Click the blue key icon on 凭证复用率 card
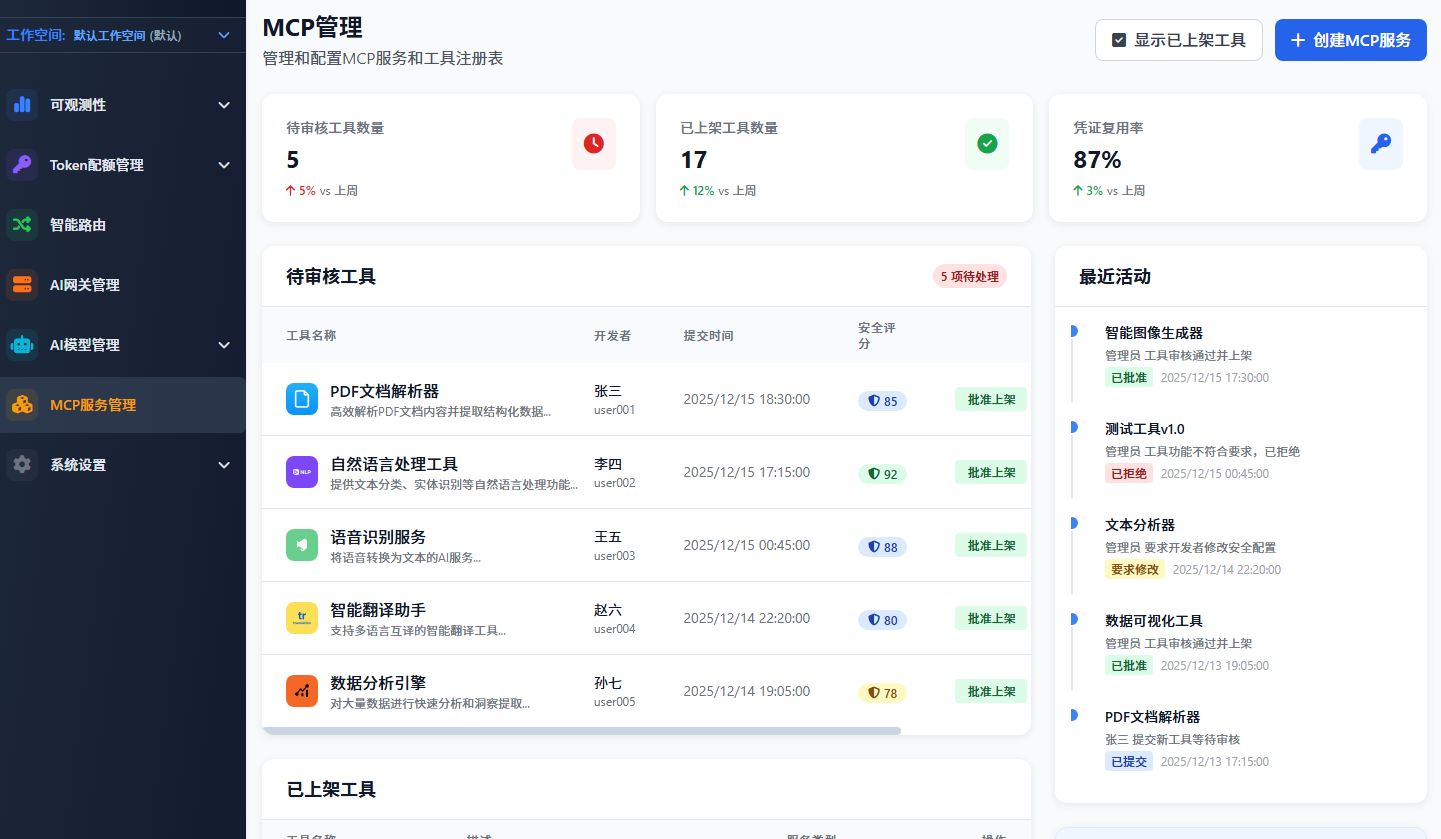Image resolution: width=1441 pixels, height=839 pixels. tap(1380, 144)
